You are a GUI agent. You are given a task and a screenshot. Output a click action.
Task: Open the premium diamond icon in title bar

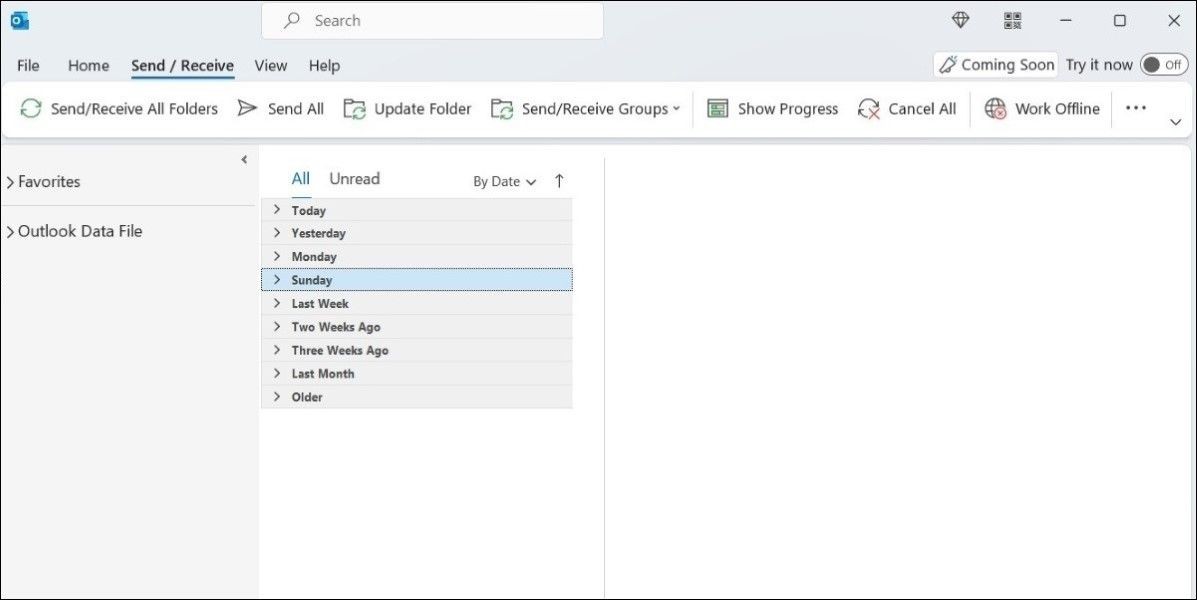960,21
